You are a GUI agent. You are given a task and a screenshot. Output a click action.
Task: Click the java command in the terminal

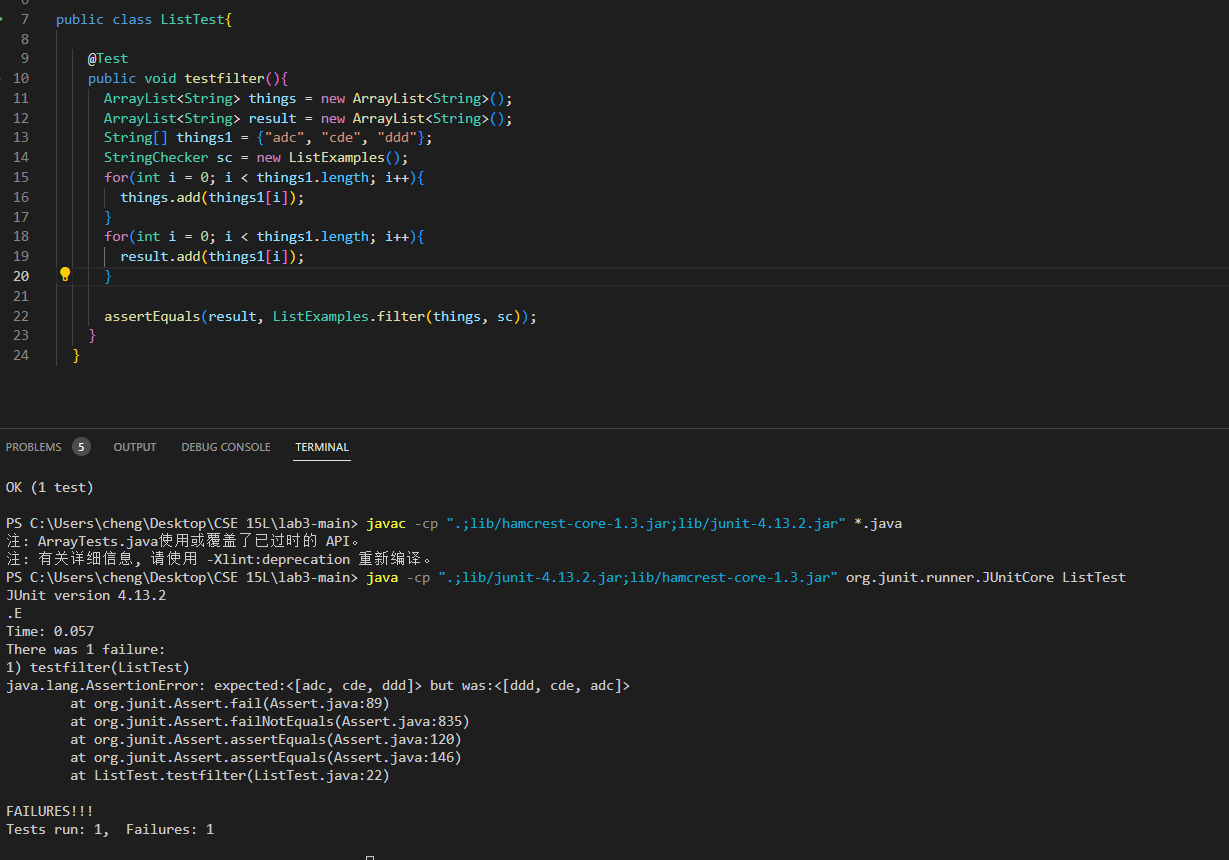383,577
